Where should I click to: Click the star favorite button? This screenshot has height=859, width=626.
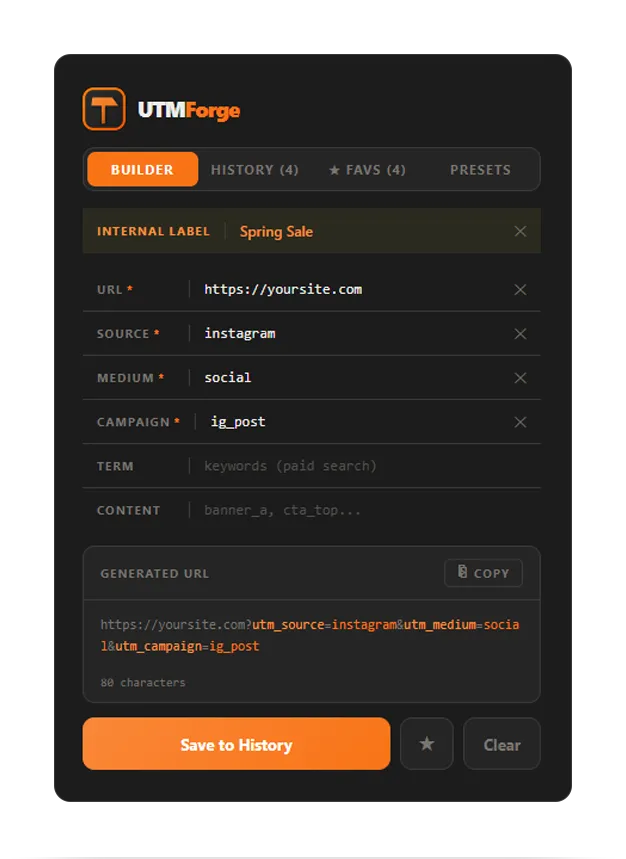point(427,743)
